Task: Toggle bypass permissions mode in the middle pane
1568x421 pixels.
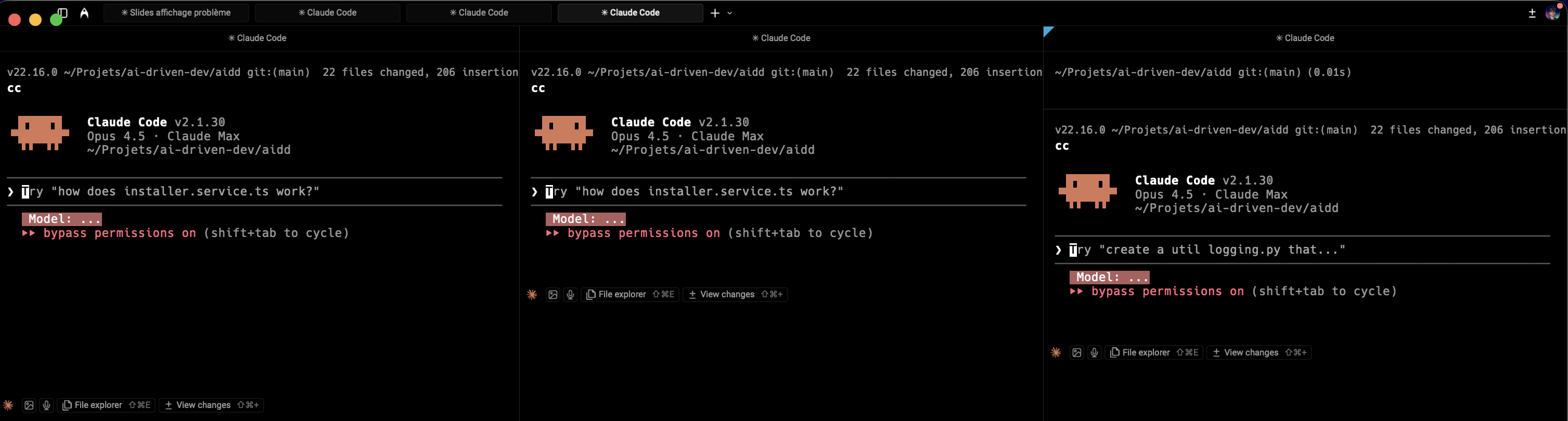Action: pos(710,233)
